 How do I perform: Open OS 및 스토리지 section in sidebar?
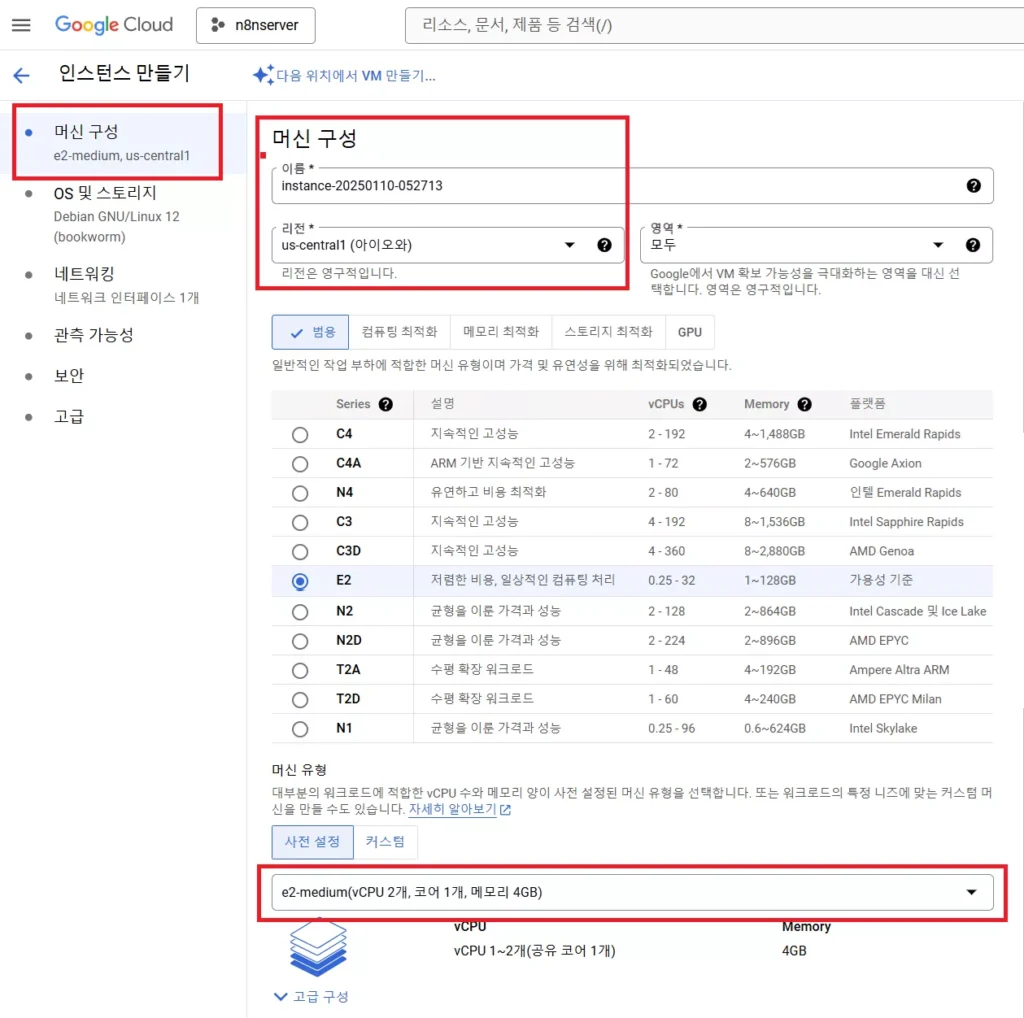pos(116,214)
